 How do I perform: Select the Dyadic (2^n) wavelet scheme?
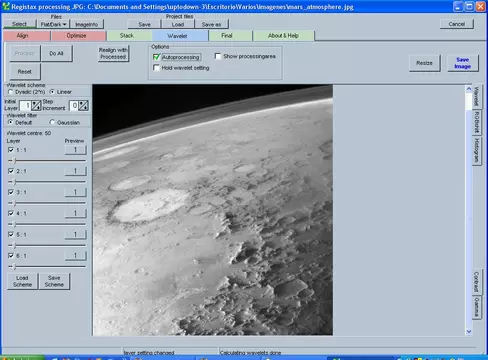(x=10, y=92)
